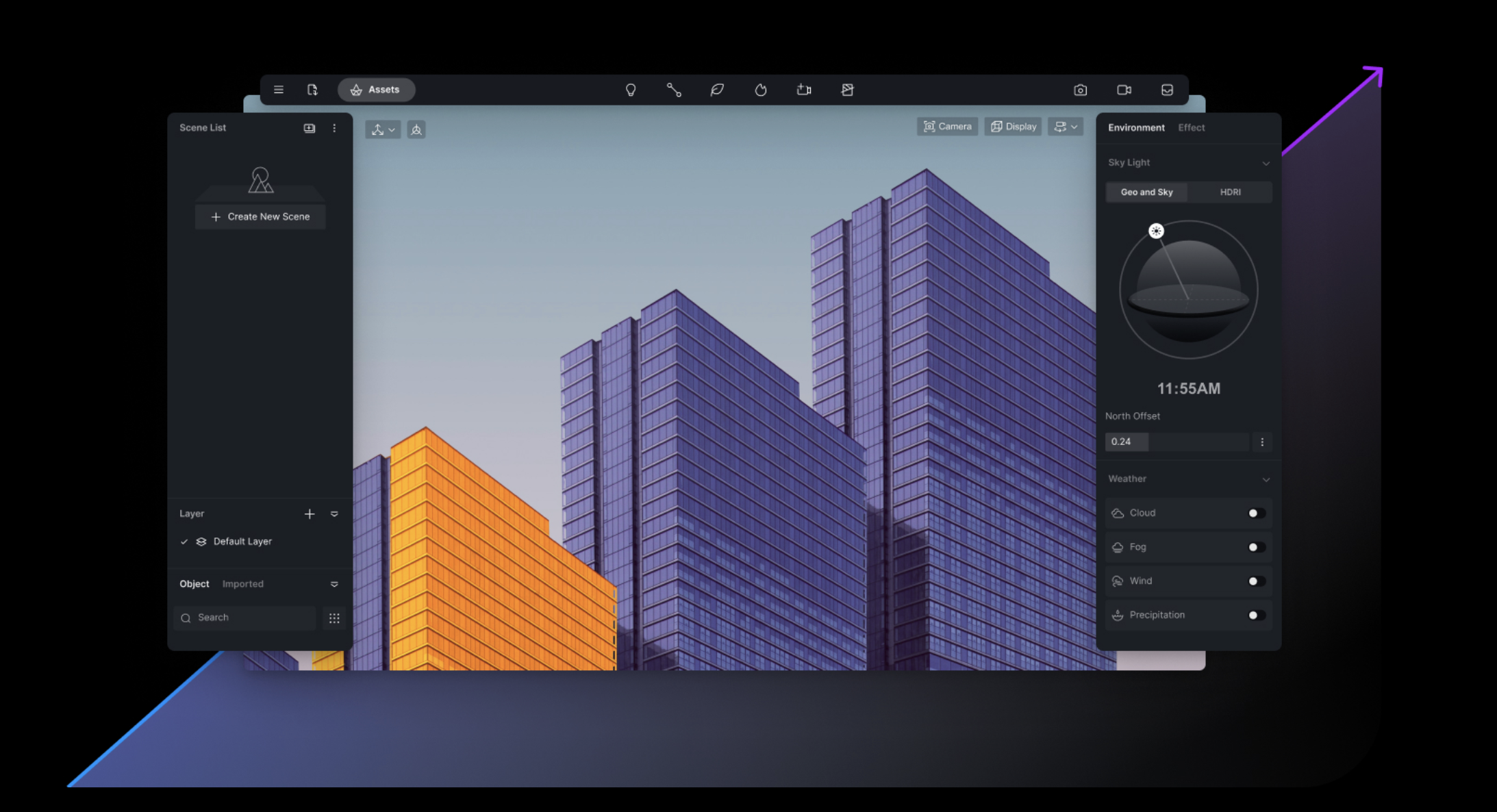The height and width of the screenshot is (812, 1497).
Task: Open the Assets panel
Action: (376, 89)
